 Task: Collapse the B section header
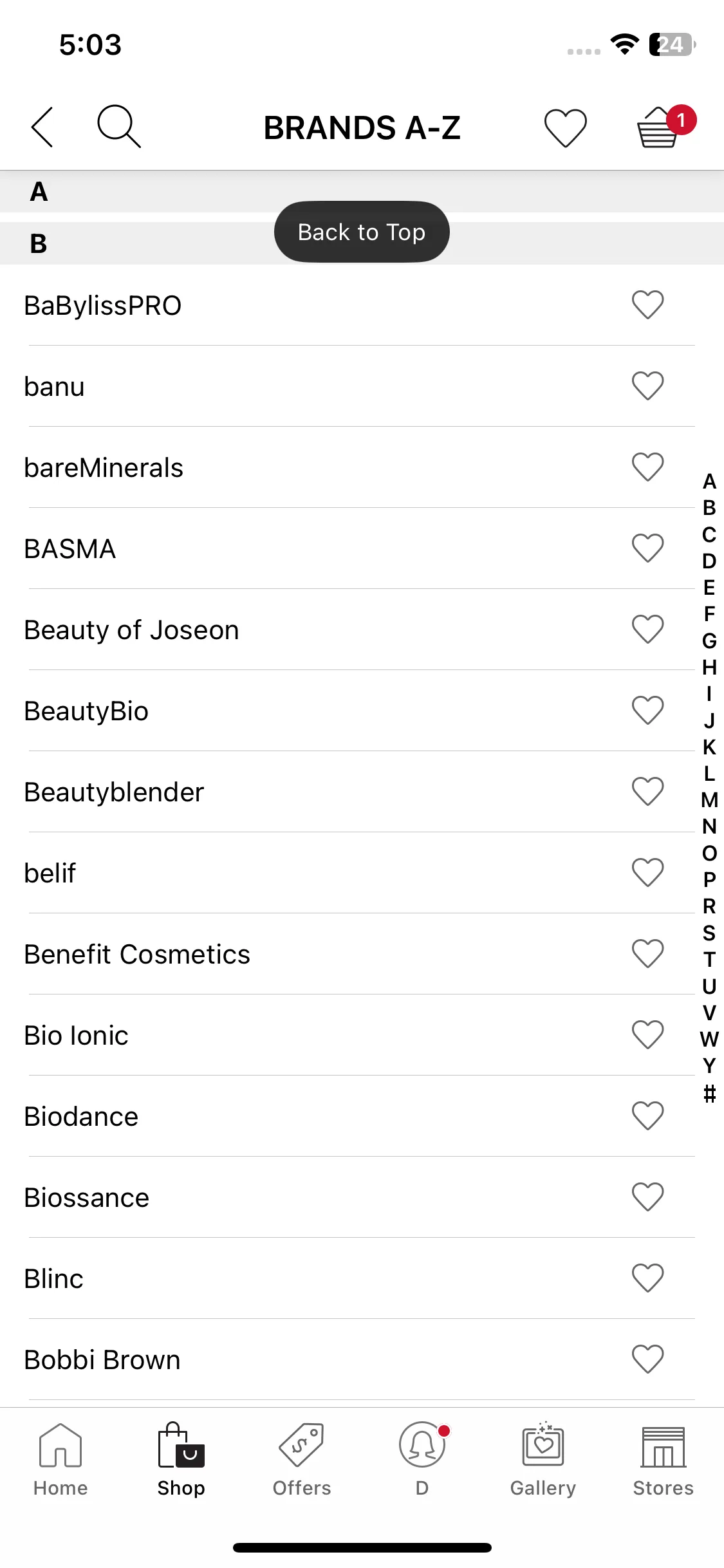pyautogui.click(x=362, y=243)
